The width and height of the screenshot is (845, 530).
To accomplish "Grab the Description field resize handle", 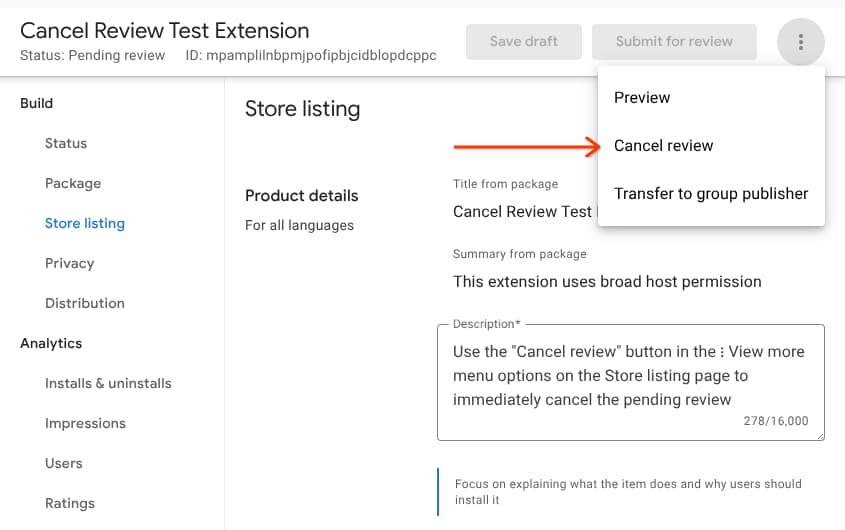I will pyautogui.click(x=819, y=435).
